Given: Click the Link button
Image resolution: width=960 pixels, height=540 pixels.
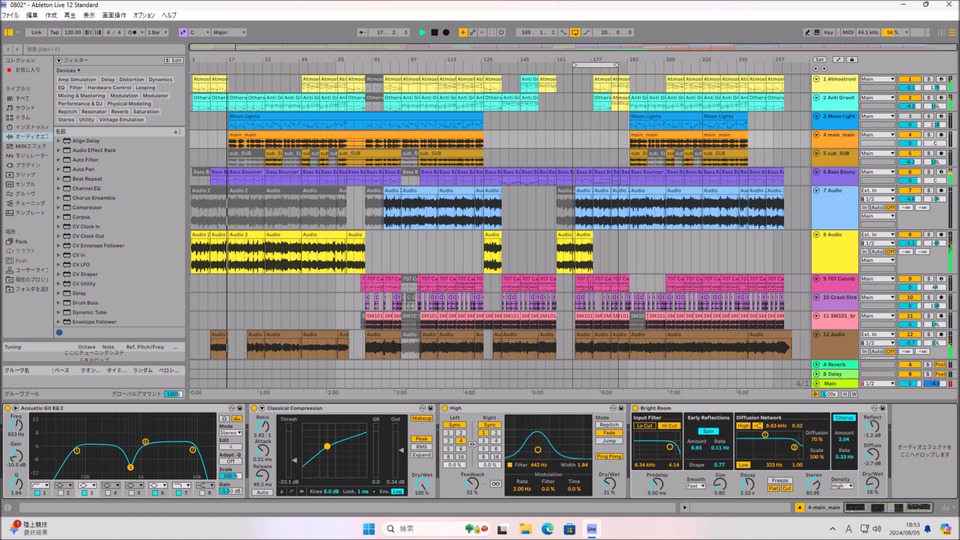Looking at the screenshot, I should 36,32.
